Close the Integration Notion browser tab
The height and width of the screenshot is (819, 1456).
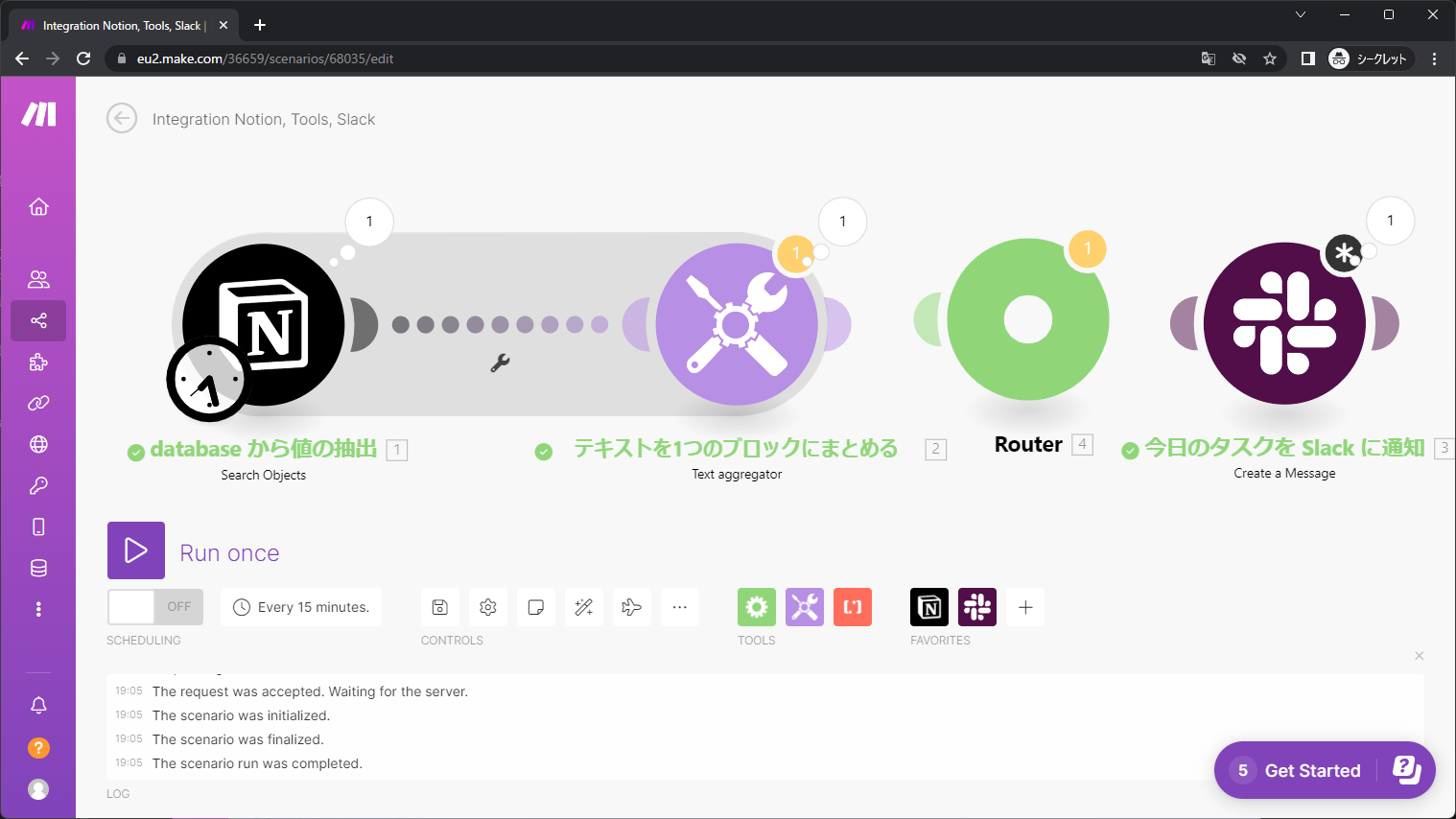[x=223, y=25]
